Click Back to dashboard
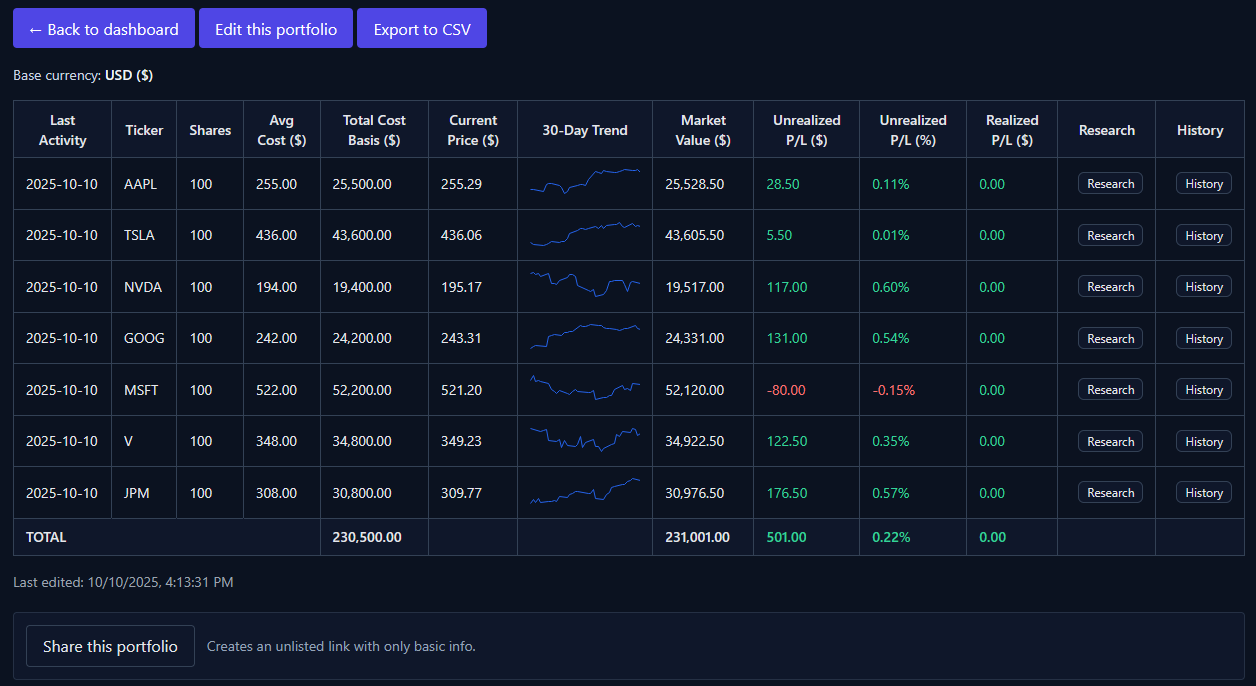The width and height of the screenshot is (1256, 686). tap(103, 28)
